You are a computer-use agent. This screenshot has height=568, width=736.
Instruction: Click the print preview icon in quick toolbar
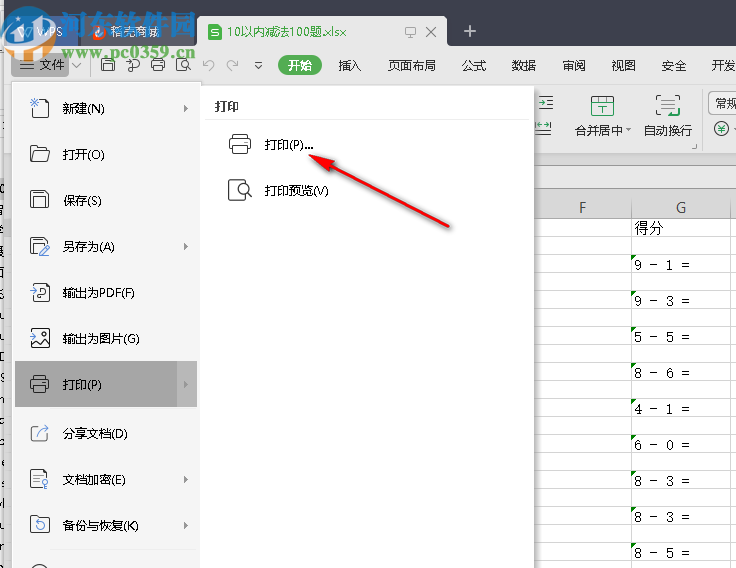[x=183, y=65]
